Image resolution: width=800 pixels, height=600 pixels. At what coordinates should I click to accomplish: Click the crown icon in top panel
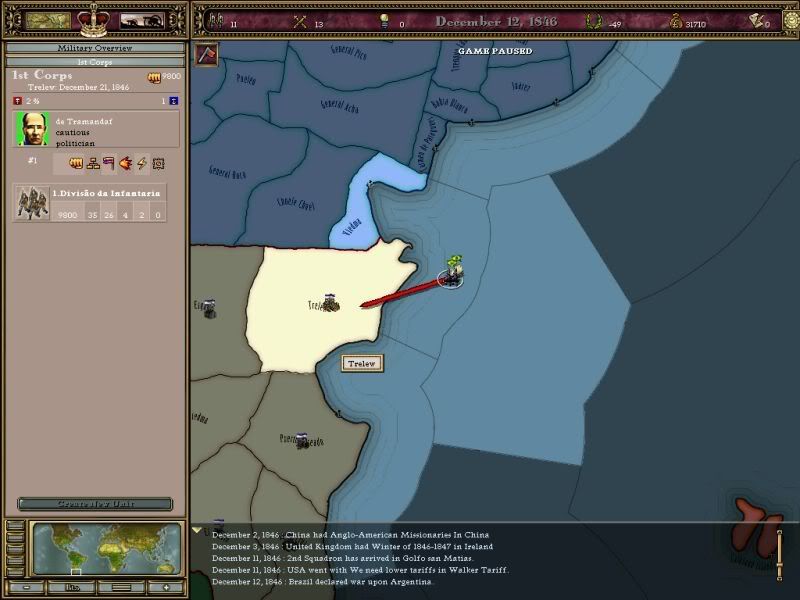(x=93, y=18)
